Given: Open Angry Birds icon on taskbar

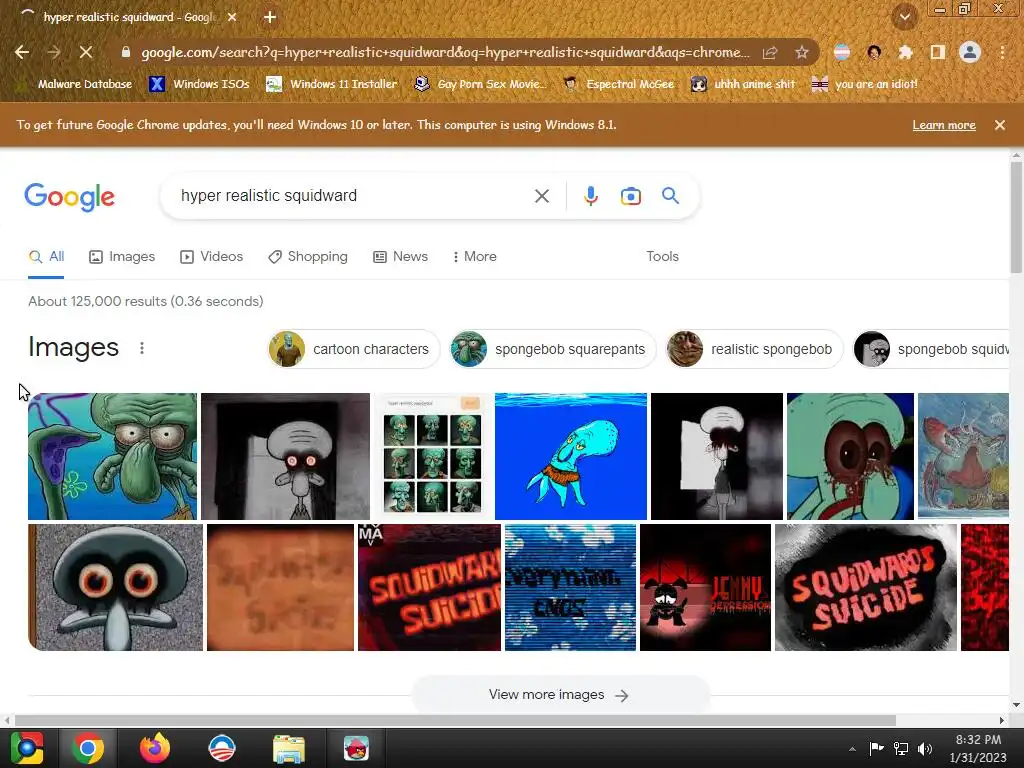Looking at the screenshot, I should click(357, 748).
